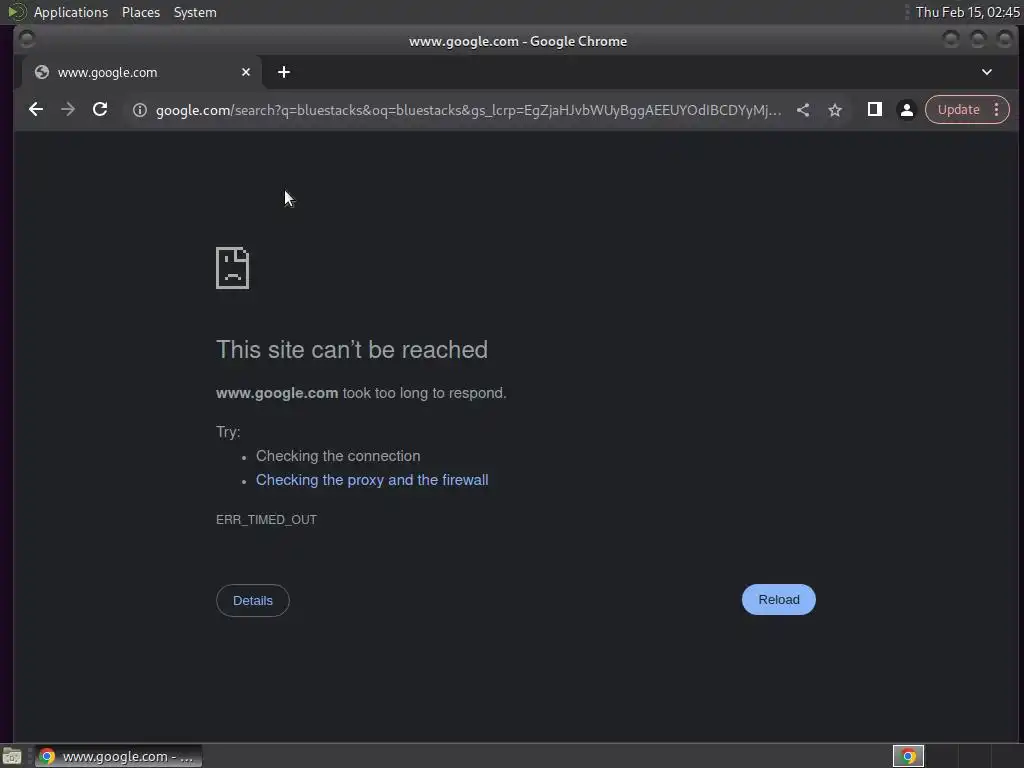Viewport: 1024px width, 768px height.
Task: Open the Applications menu
Action: point(71,12)
